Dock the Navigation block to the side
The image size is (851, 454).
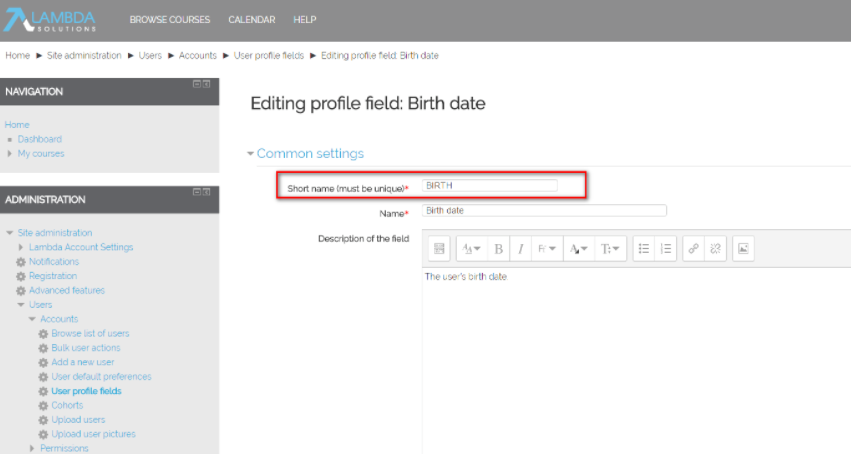[x=207, y=83]
